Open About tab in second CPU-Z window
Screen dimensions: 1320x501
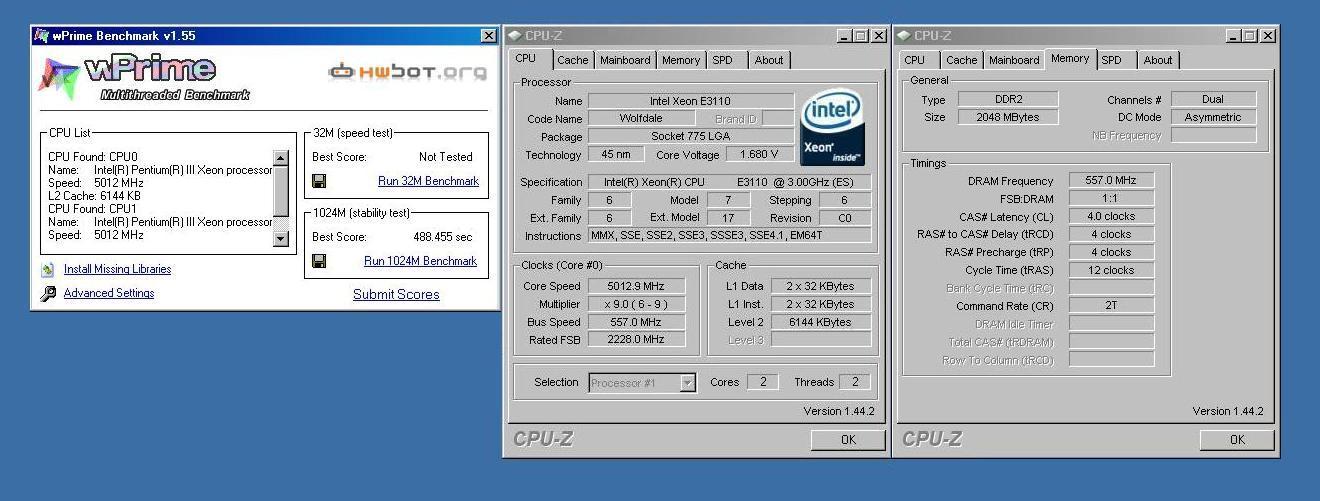click(1158, 60)
